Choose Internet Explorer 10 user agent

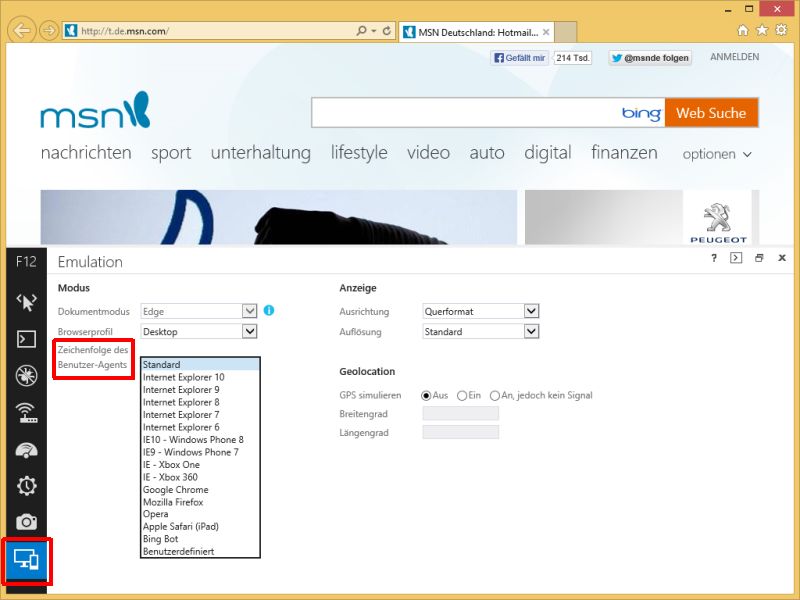pos(201,377)
